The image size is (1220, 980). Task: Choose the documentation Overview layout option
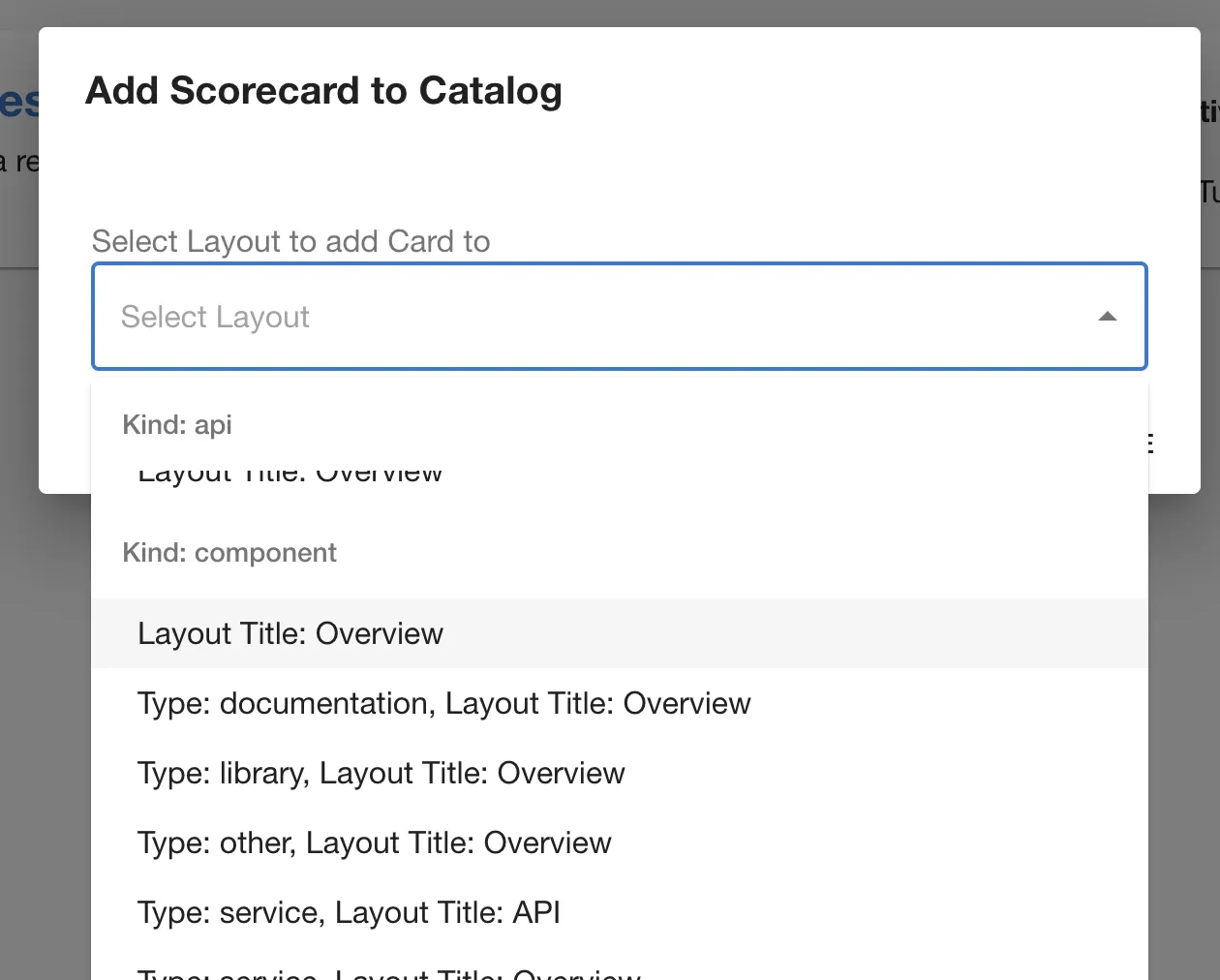point(443,703)
